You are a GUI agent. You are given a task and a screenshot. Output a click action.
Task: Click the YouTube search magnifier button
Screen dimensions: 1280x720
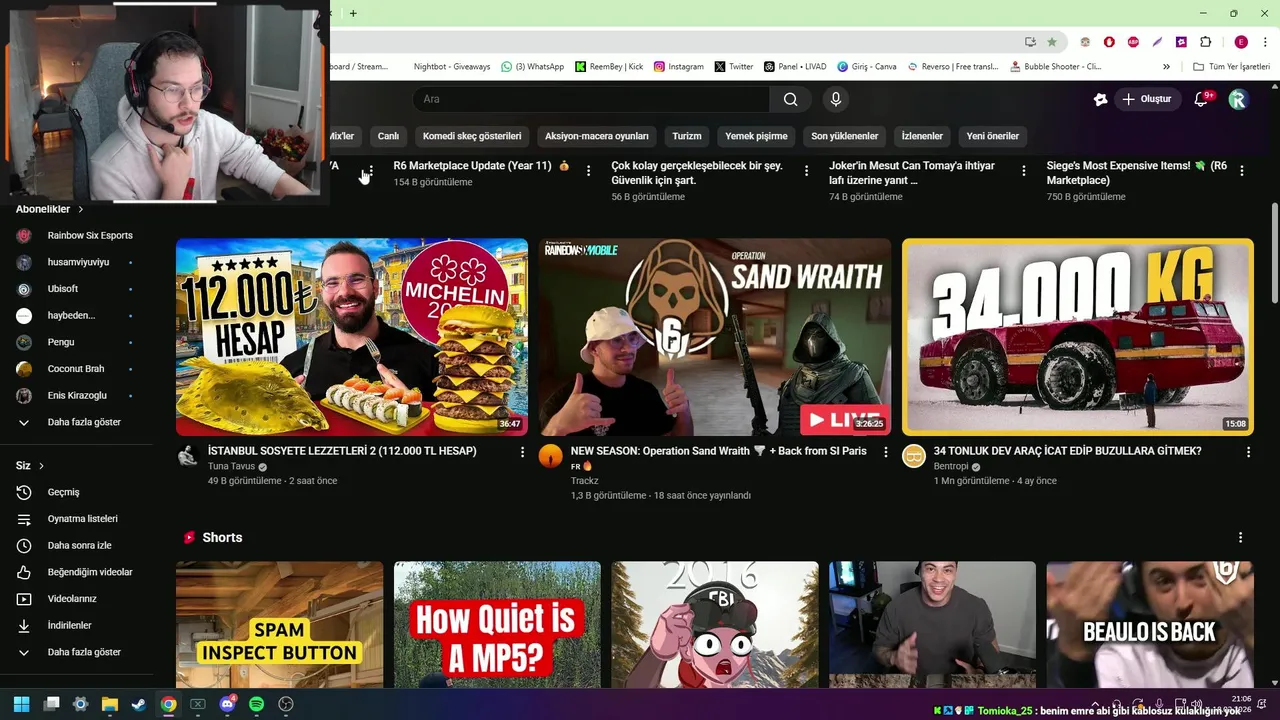coord(790,99)
